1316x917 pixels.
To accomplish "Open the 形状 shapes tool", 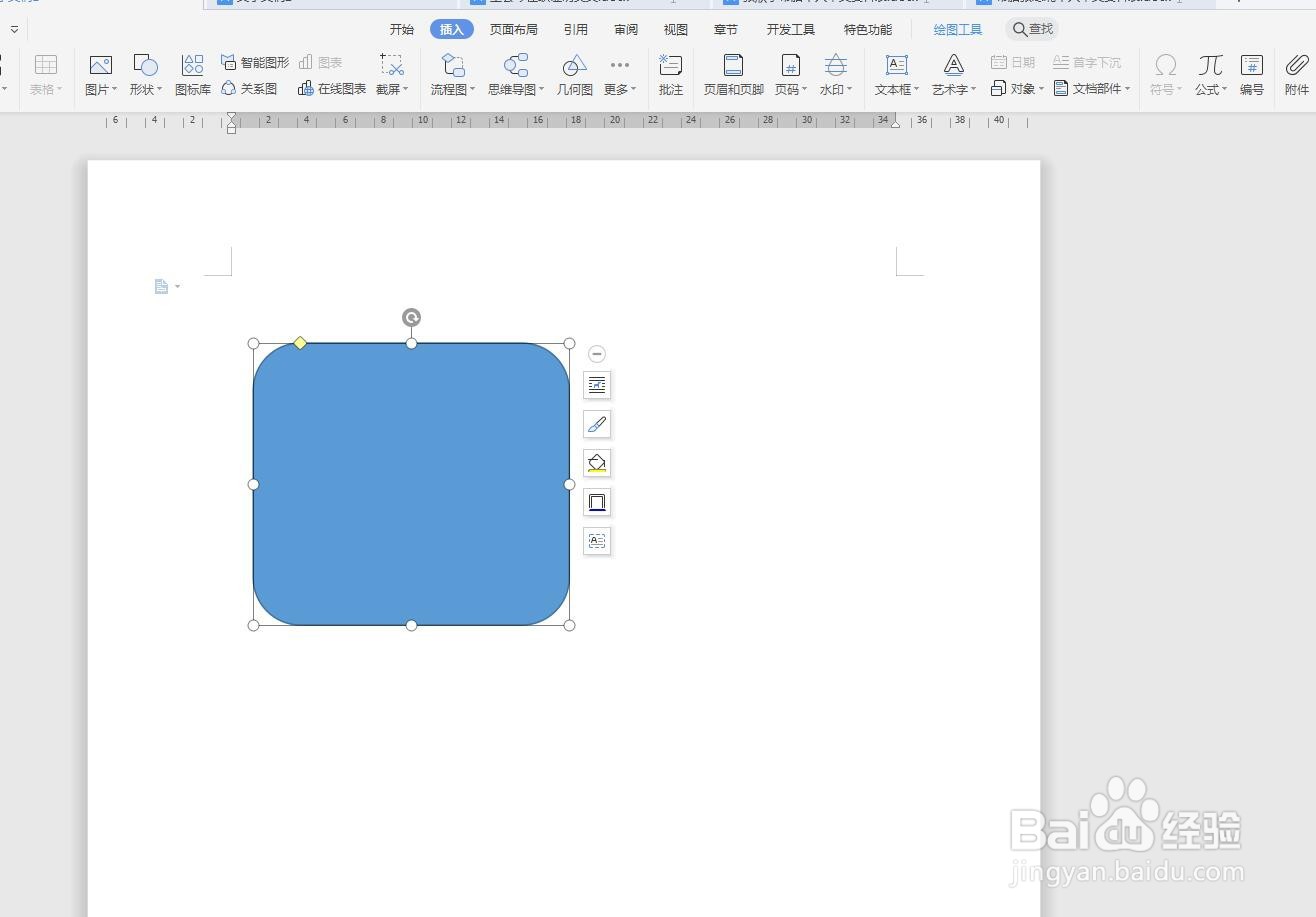I will point(145,66).
